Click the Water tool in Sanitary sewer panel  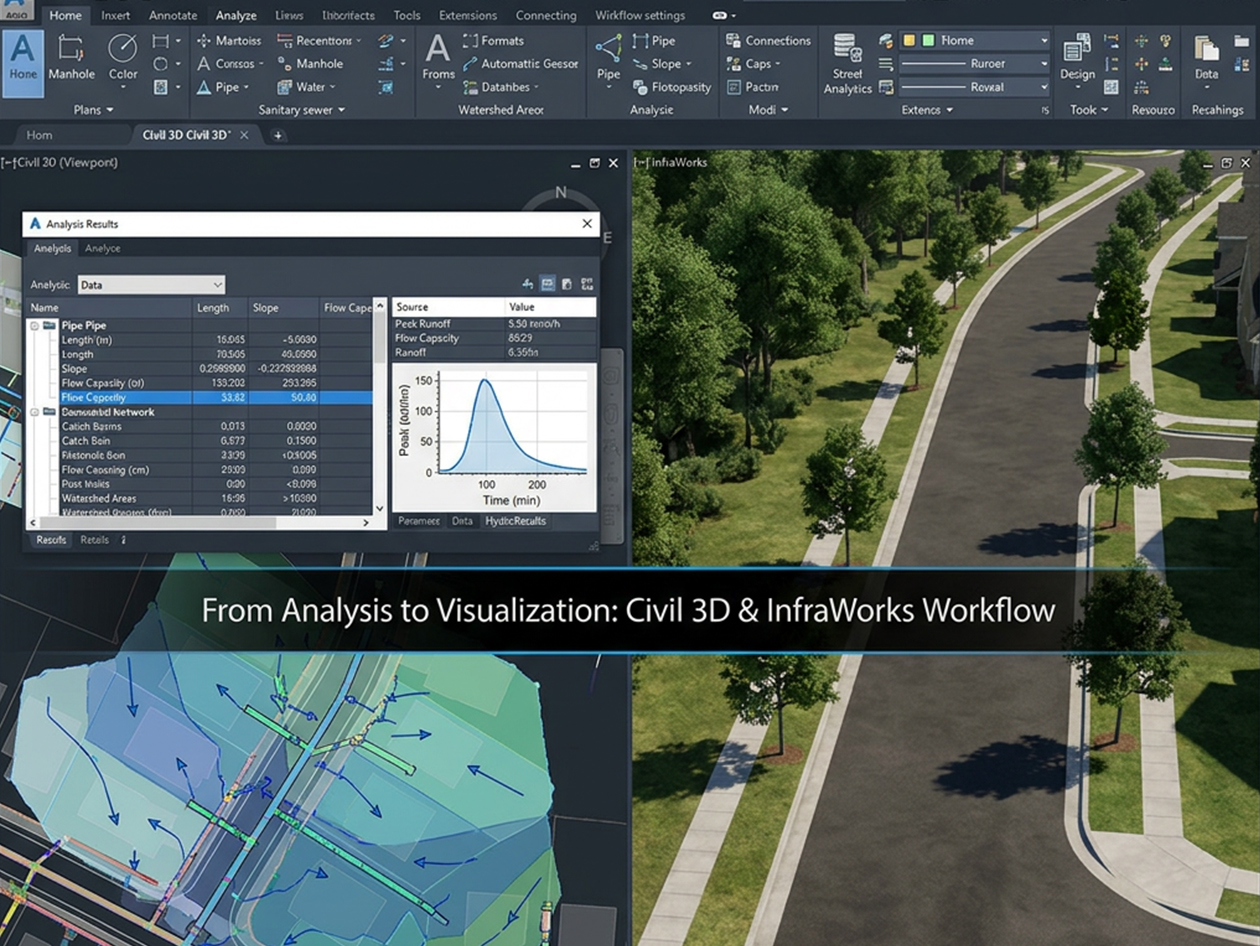click(305, 87)
